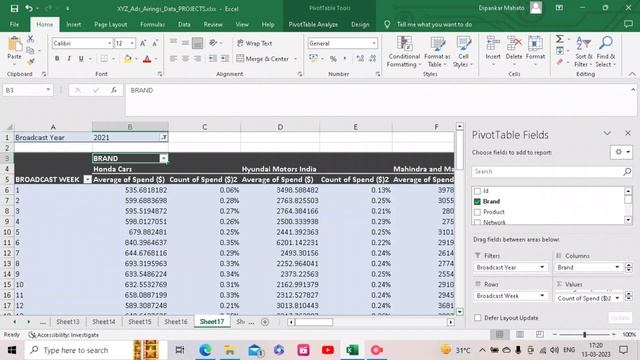Open File Explorer from the taskbar

click(x=230, y=350)
